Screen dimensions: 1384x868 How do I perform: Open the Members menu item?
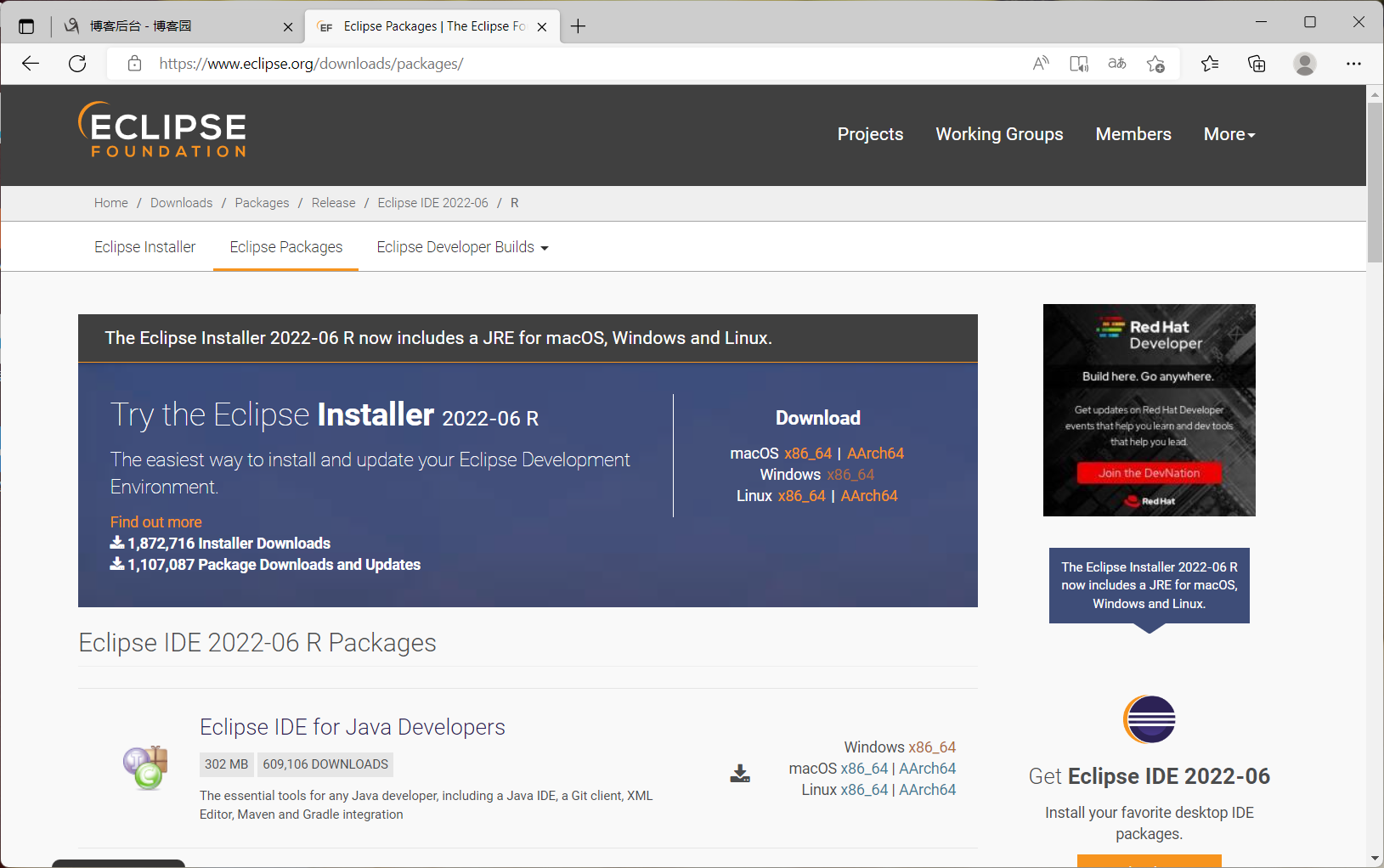1133,134
